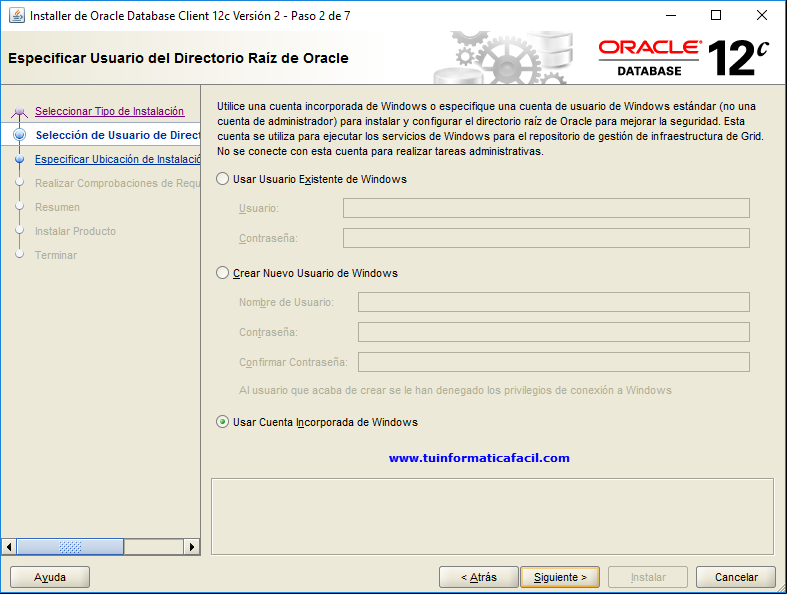Go to Especificar Ubicación de Instalación step
This screenshot has height=594, width=787.
point(117,159)
